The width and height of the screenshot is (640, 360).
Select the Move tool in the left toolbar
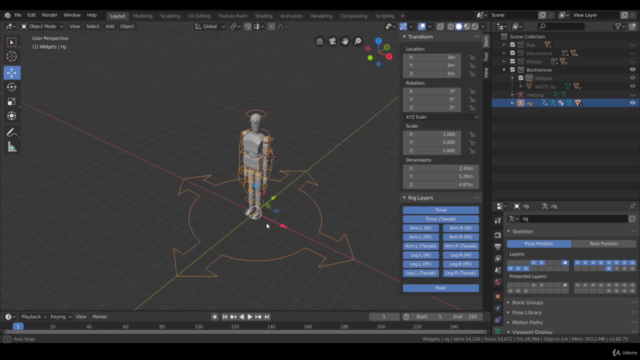pyautogui.click(x=12, y=73)
